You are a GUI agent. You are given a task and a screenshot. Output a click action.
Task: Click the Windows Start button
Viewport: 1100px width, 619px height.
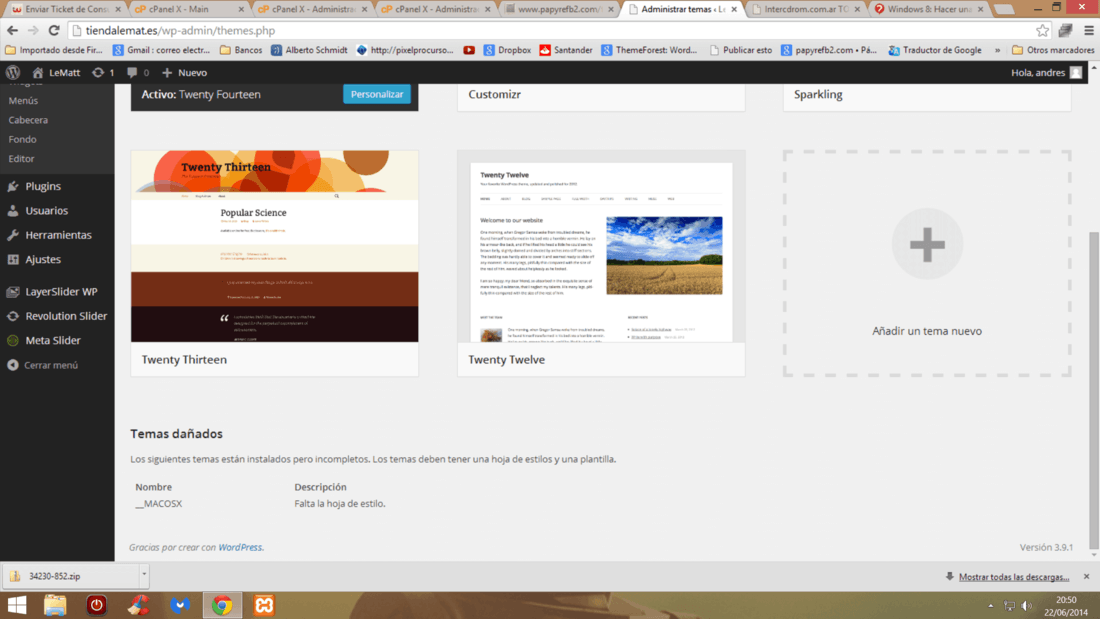17,605
